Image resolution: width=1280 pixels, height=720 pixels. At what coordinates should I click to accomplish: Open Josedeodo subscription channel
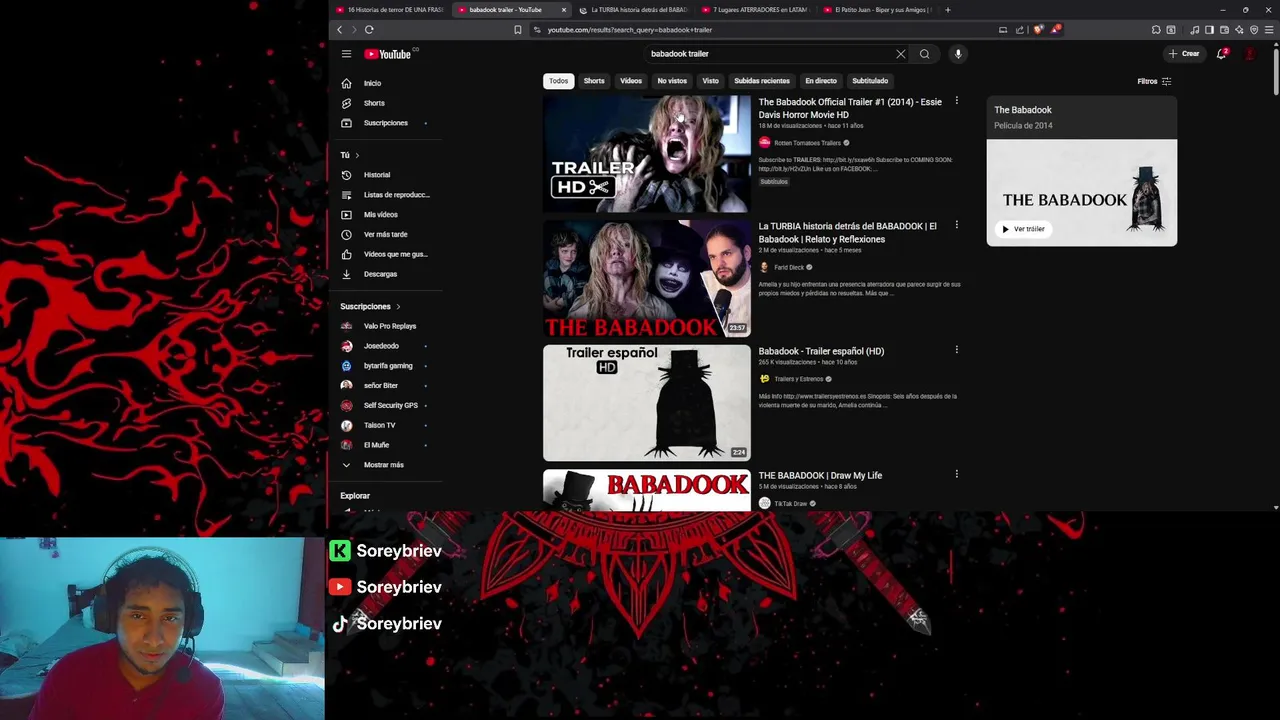point(386,346)
